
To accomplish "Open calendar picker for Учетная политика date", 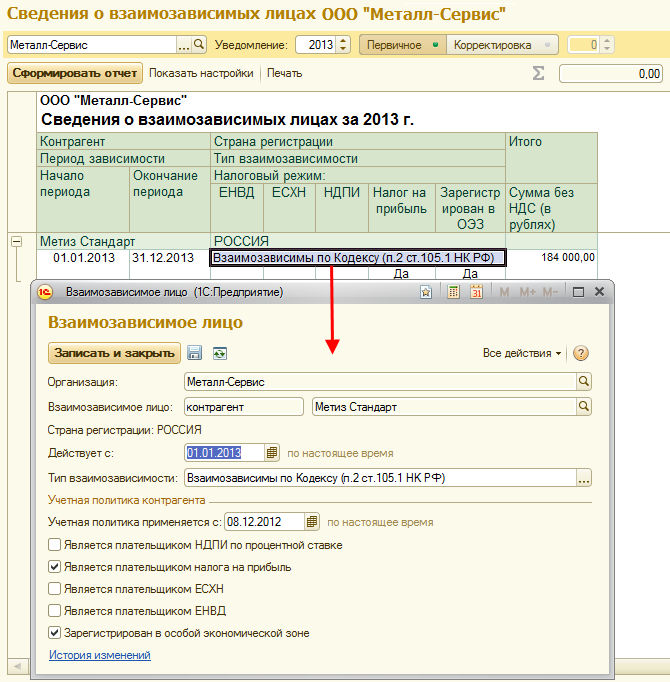I will point(312,522).
